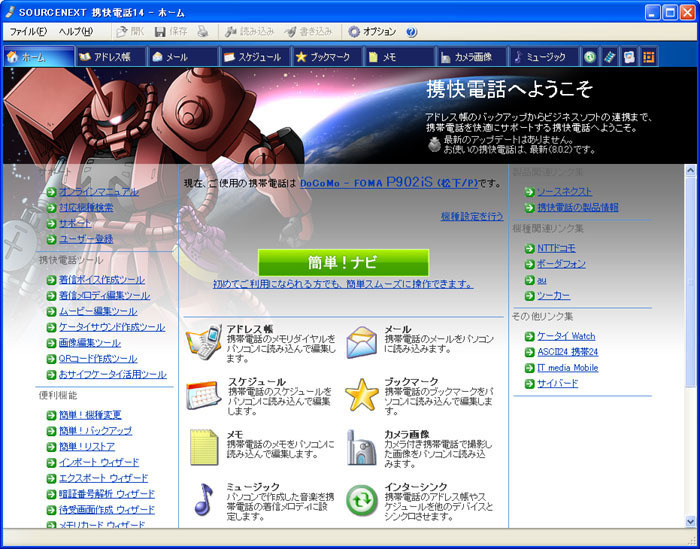Click the scrollbar down arrow
Image resolution: width=700 pixels, height=549 pixels.
690,521
